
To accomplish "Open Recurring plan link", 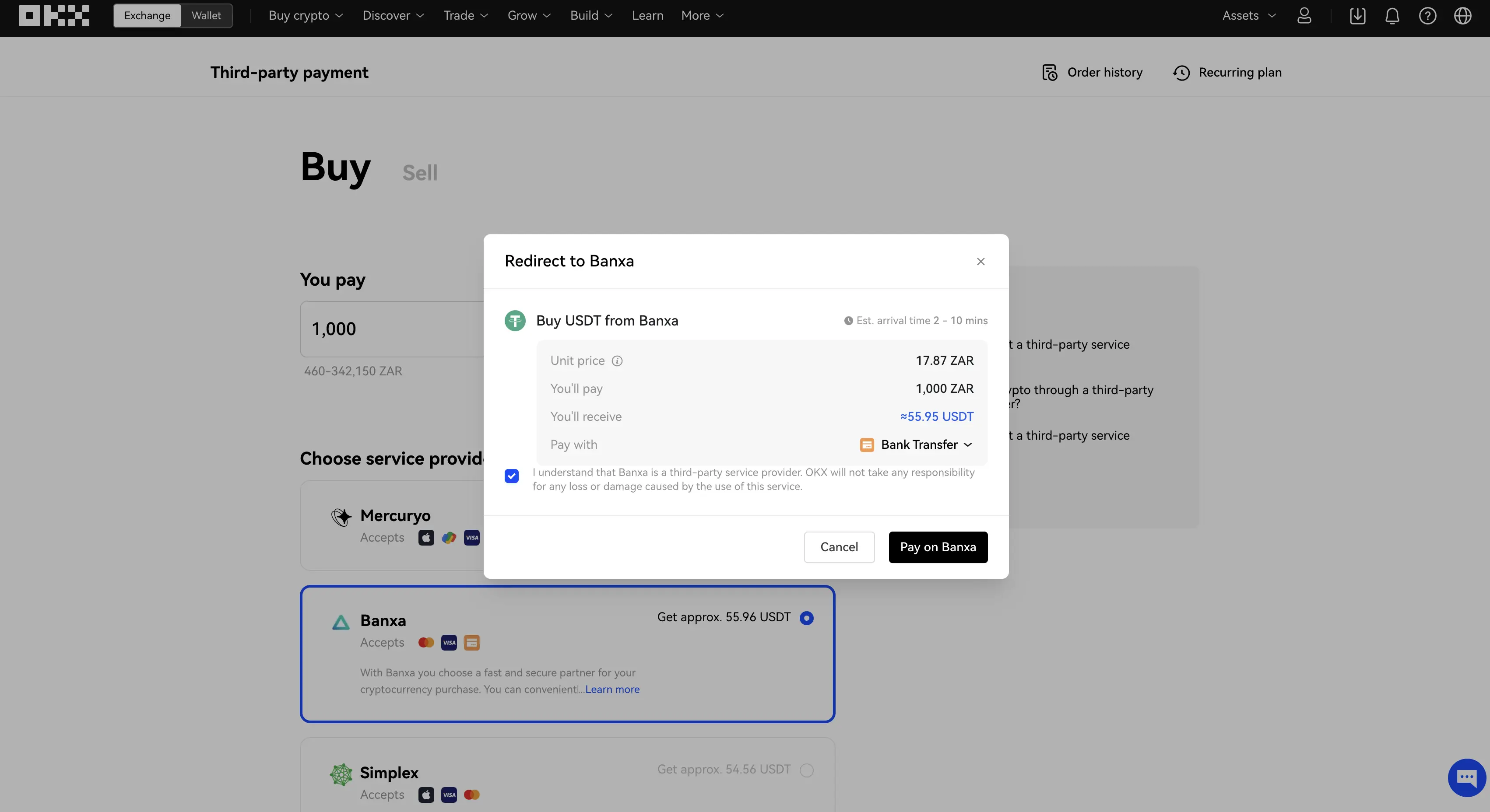I will pyautogui.click(x=1227, y=73).
